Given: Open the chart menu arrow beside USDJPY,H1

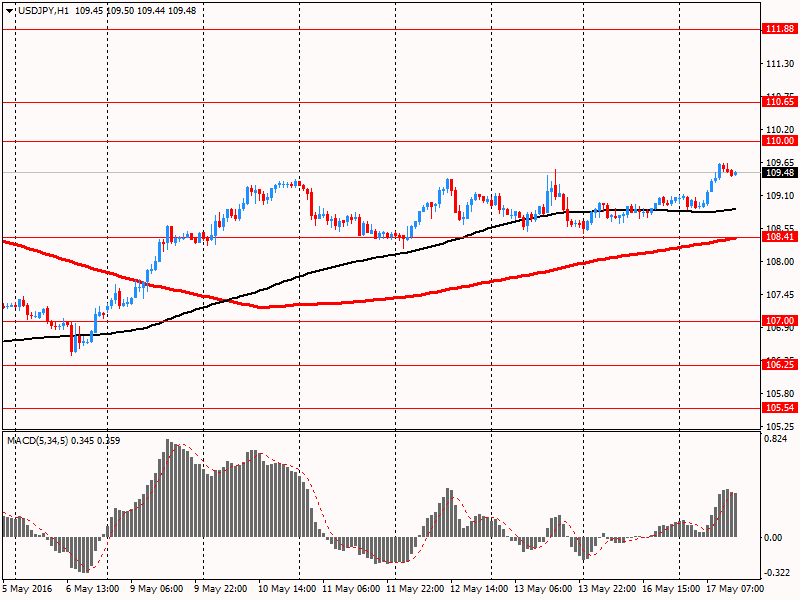Looking at the screenshot, I should (10, 11).
